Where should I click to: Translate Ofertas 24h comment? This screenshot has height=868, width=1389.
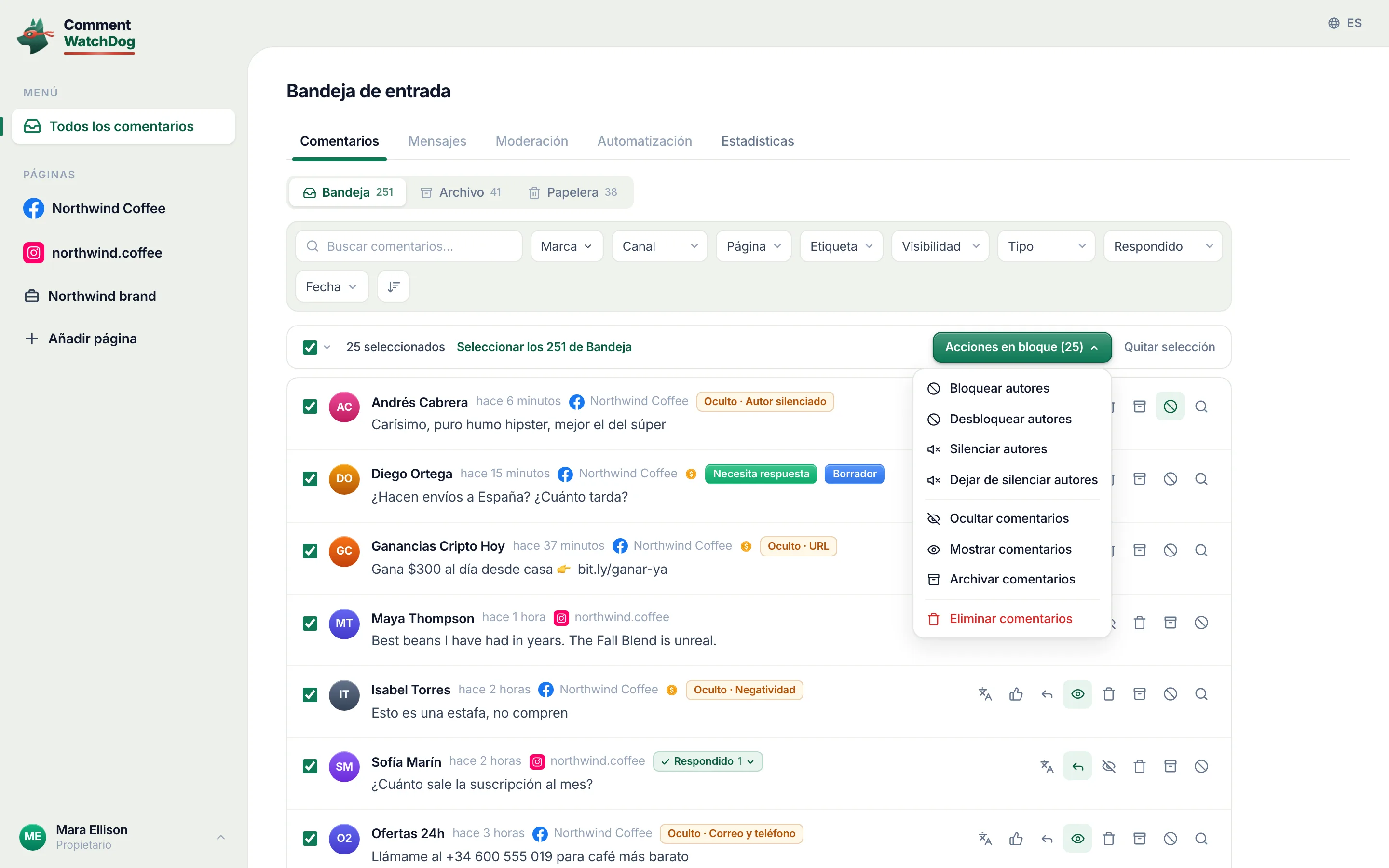pyautogui.click(x=985, y=839)
